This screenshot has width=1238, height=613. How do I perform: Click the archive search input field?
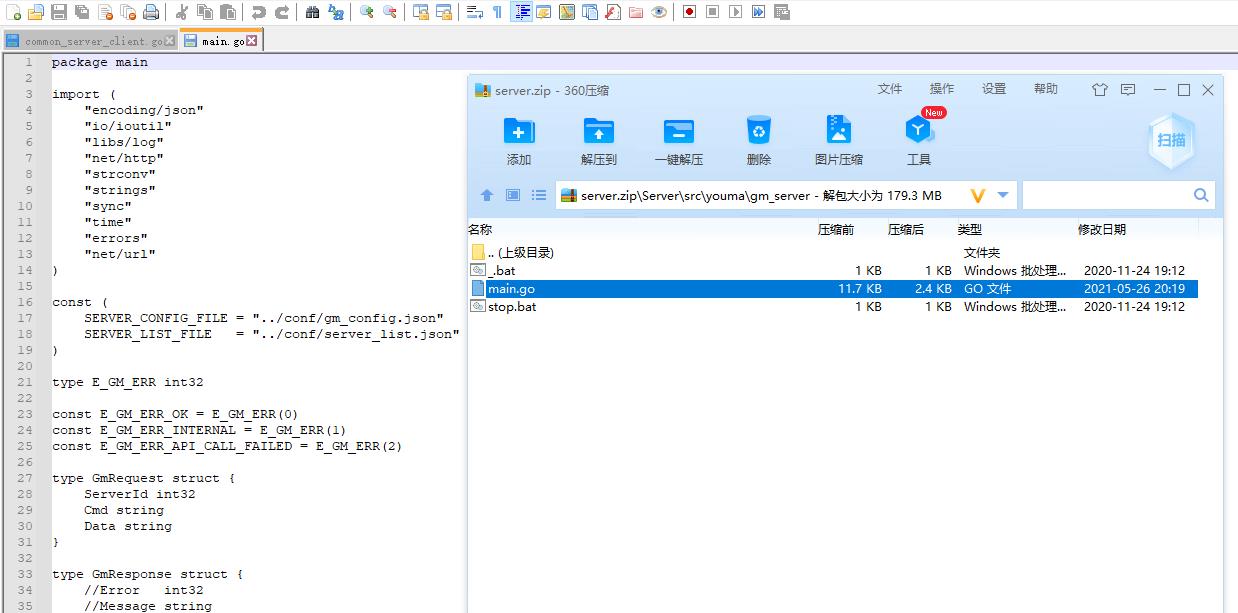pyautogui.click(x=1105, y=195)
